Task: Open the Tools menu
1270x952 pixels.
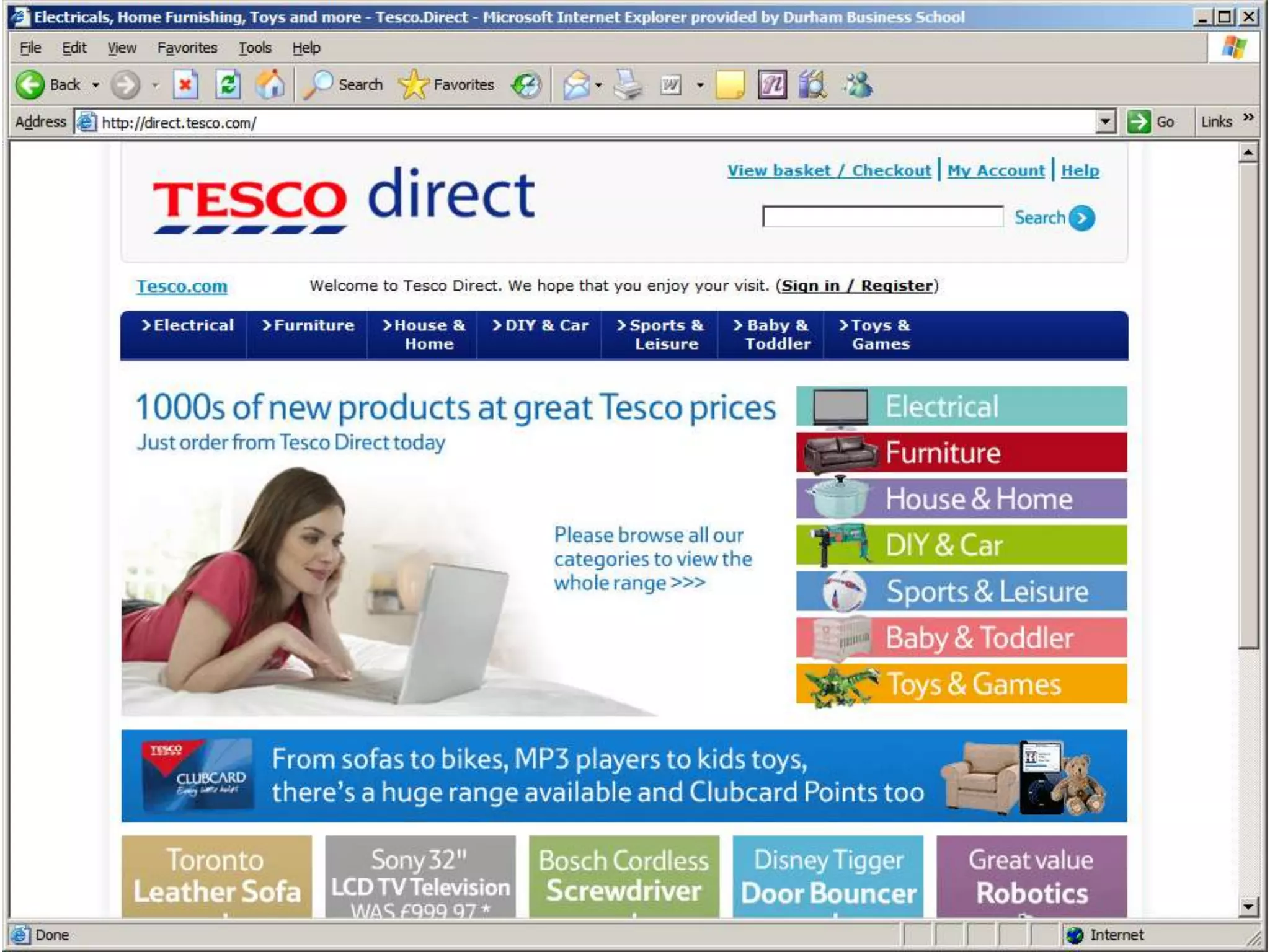Action: 255,48
